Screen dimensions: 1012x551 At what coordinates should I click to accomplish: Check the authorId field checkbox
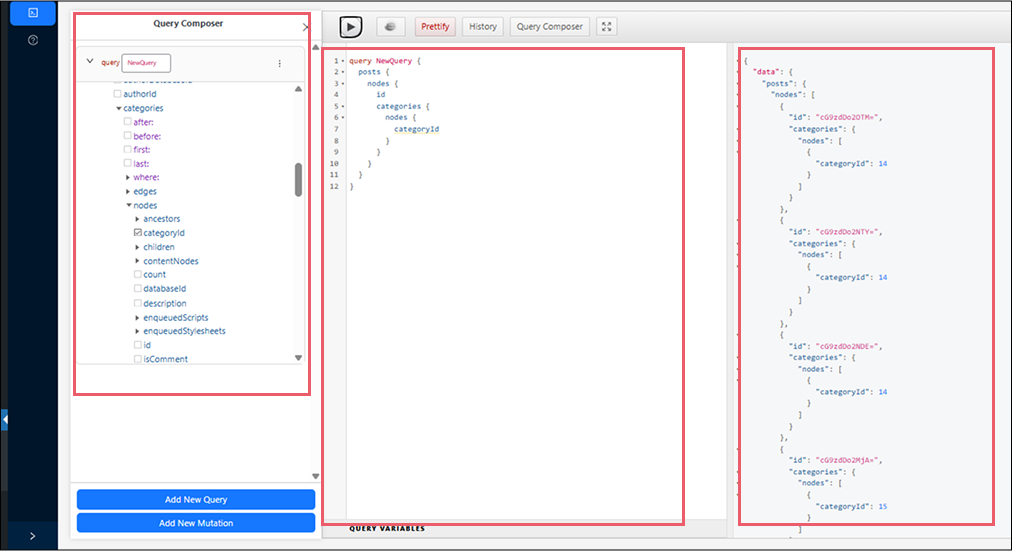pos(118,94)
